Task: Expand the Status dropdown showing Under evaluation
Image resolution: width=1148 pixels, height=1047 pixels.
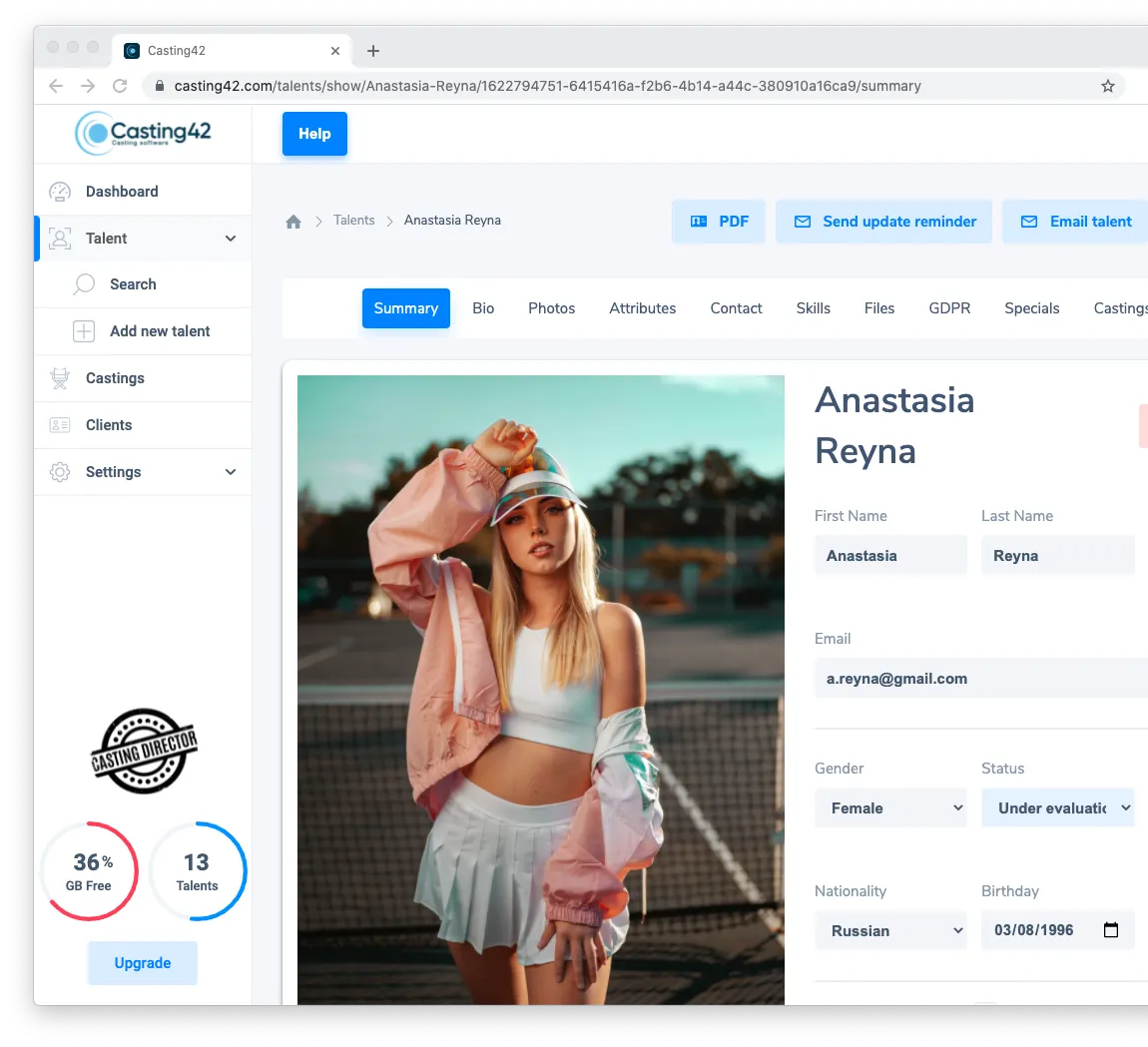Action: click(x=1058, y=807)
